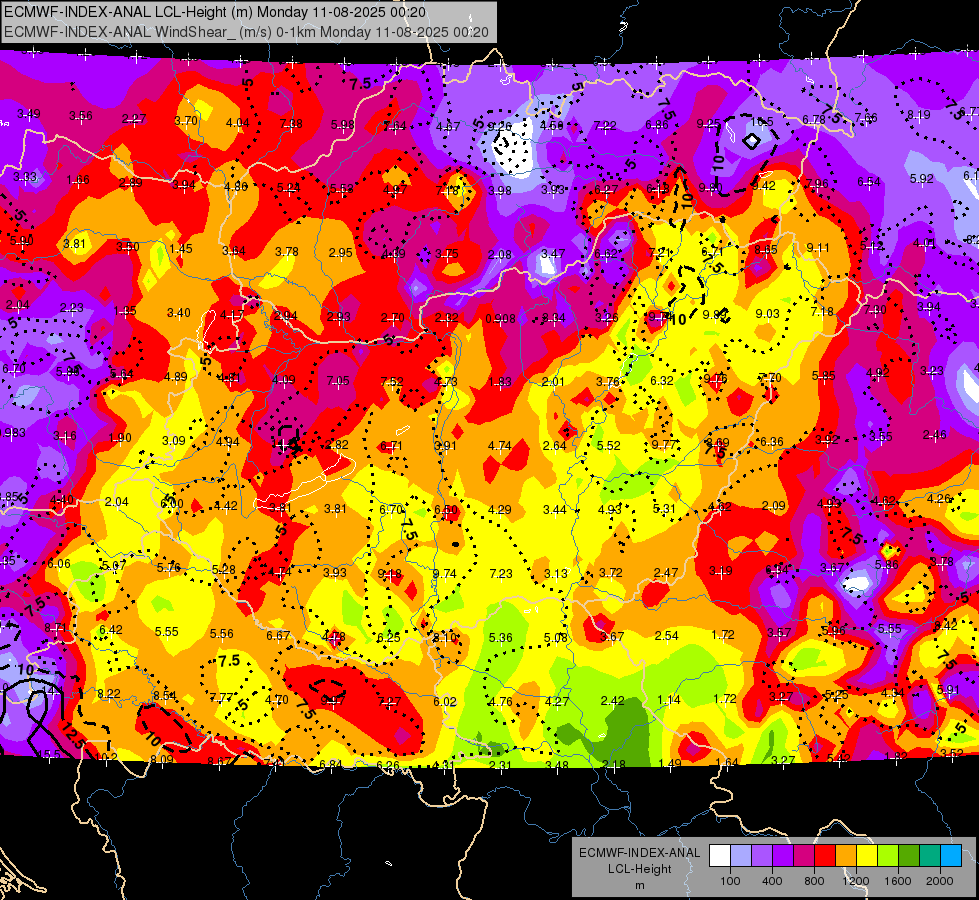
Task: Click the grid value 2.95 on the map
Action: (x=341, y=252)
